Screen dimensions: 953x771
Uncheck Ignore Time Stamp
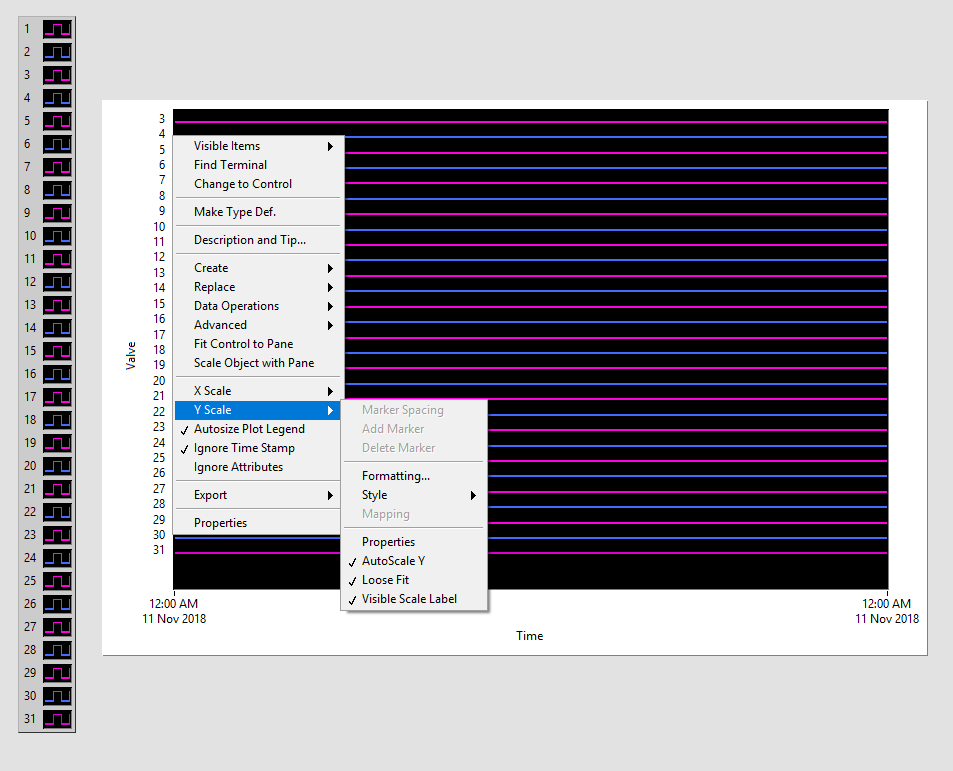coord(257,448)
